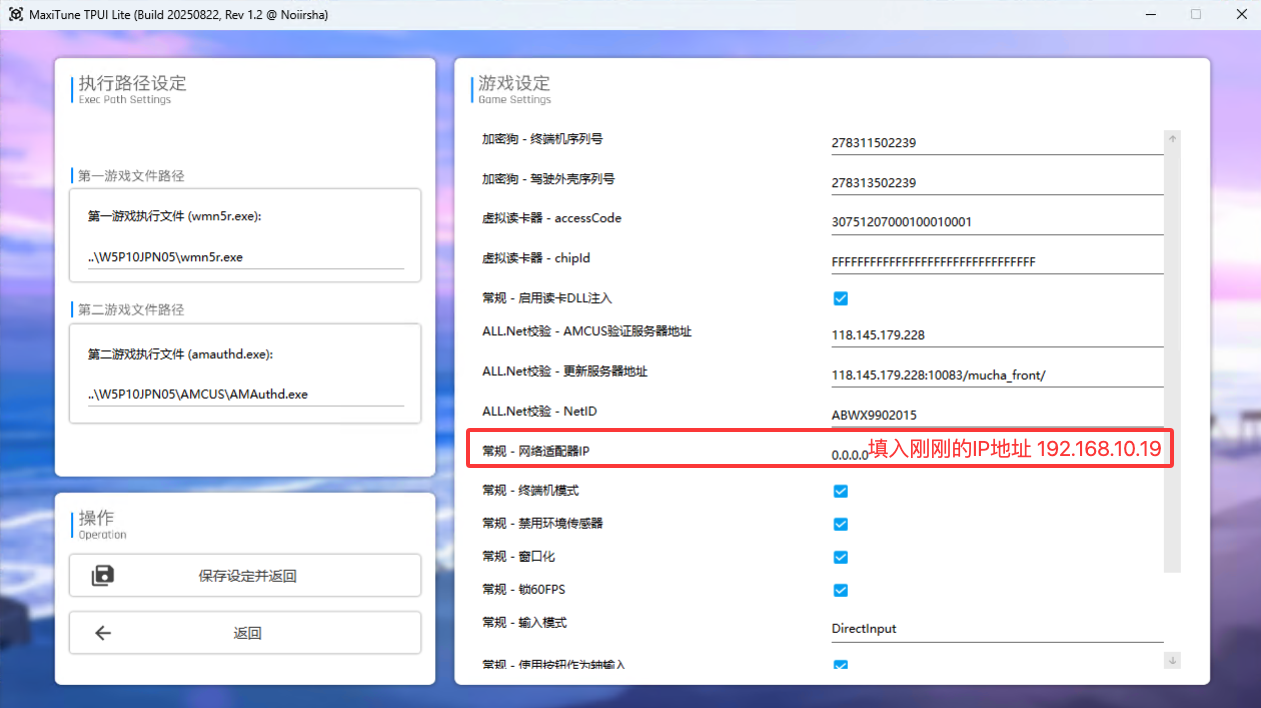The image size is (1261, 708).
Task: Click the game settings vertical scrollbar track
Action: [1173, 400]
